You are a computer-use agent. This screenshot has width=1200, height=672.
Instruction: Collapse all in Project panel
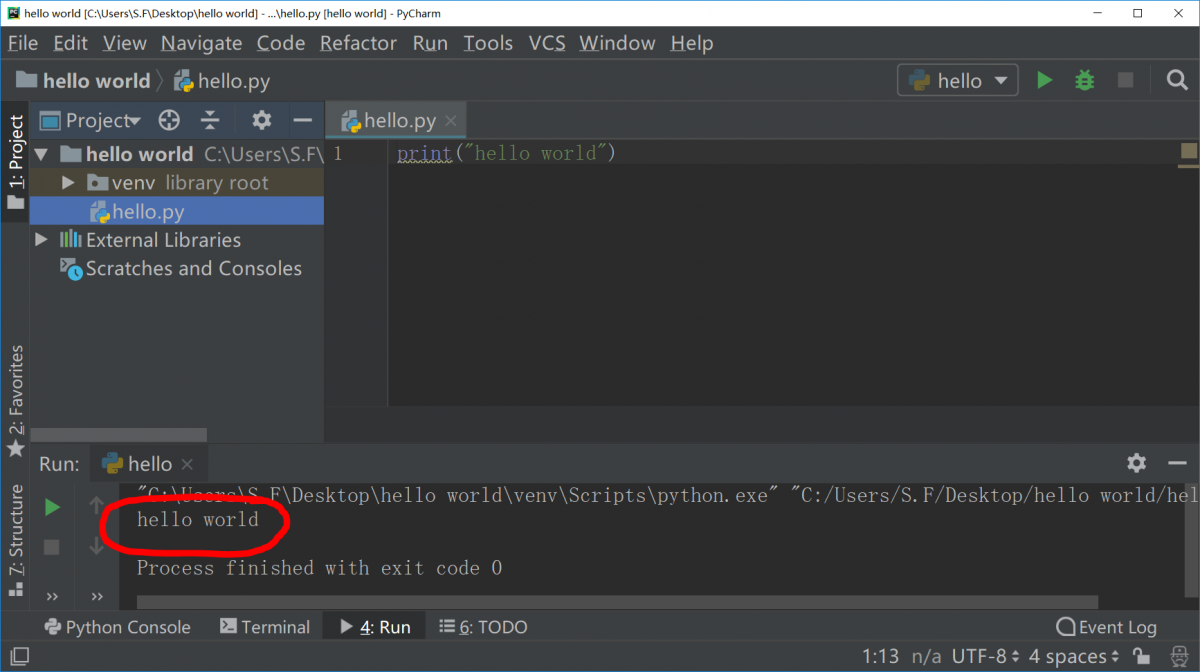(210, 120)
